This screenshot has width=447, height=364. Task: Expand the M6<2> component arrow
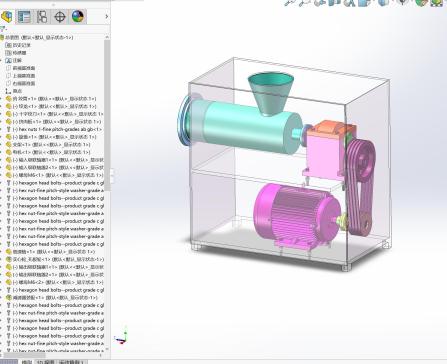coord(1,282)
